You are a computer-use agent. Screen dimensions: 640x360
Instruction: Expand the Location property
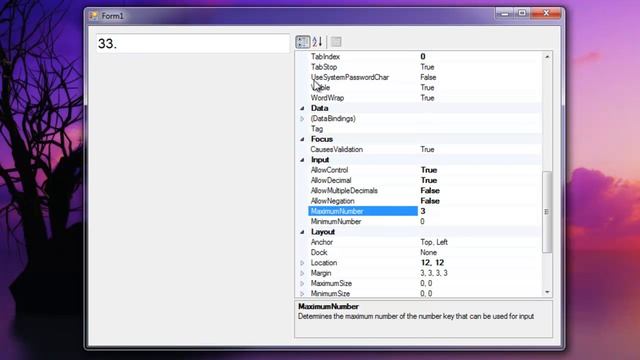pyautogui.click(x=302, y=263)
